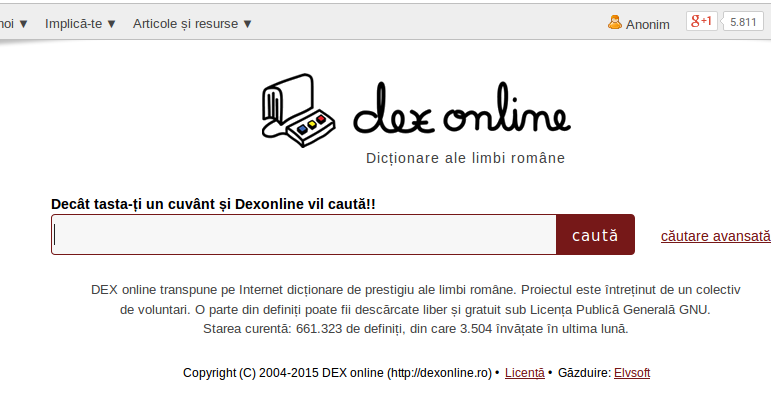Focus the word search input field
The image size is (771, 405).
(x=303, y=234)
